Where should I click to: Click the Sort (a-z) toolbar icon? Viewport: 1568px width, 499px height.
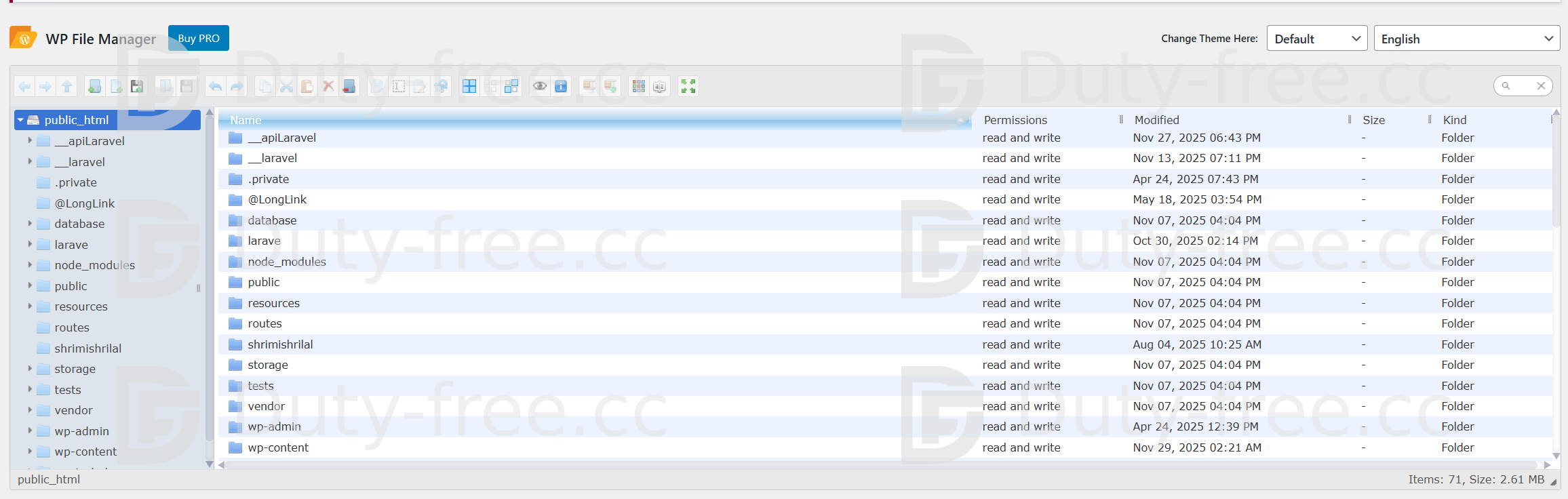tap(659, 86)
